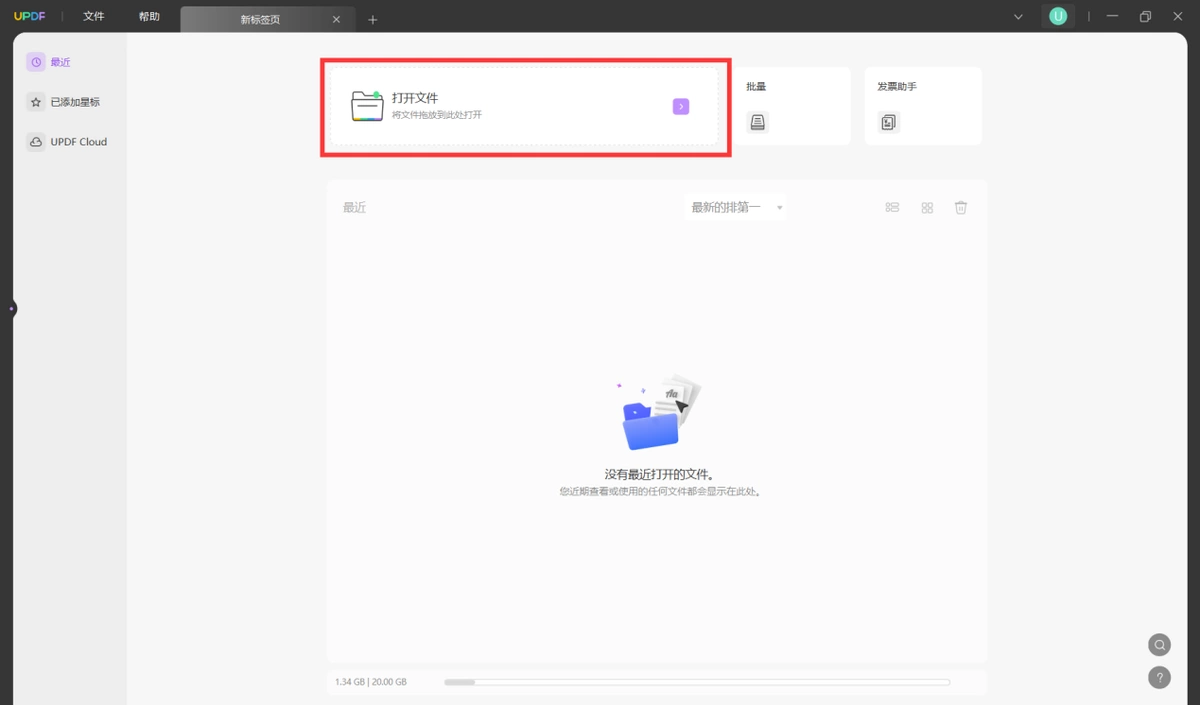Add a new tab with plus button
The image size is (1200, 705).
point(373,19)
